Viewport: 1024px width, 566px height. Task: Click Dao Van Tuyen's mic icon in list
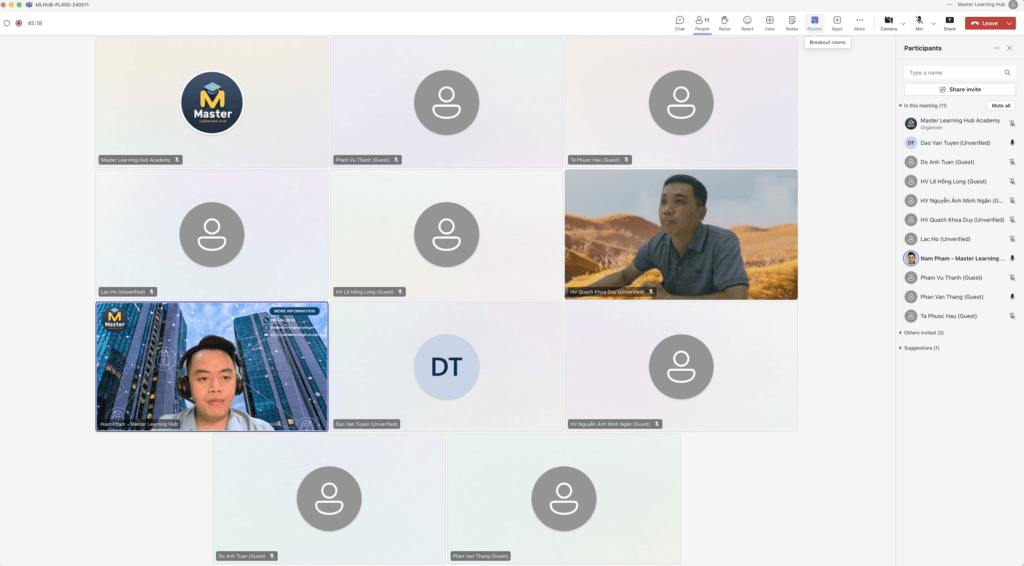1012,143
